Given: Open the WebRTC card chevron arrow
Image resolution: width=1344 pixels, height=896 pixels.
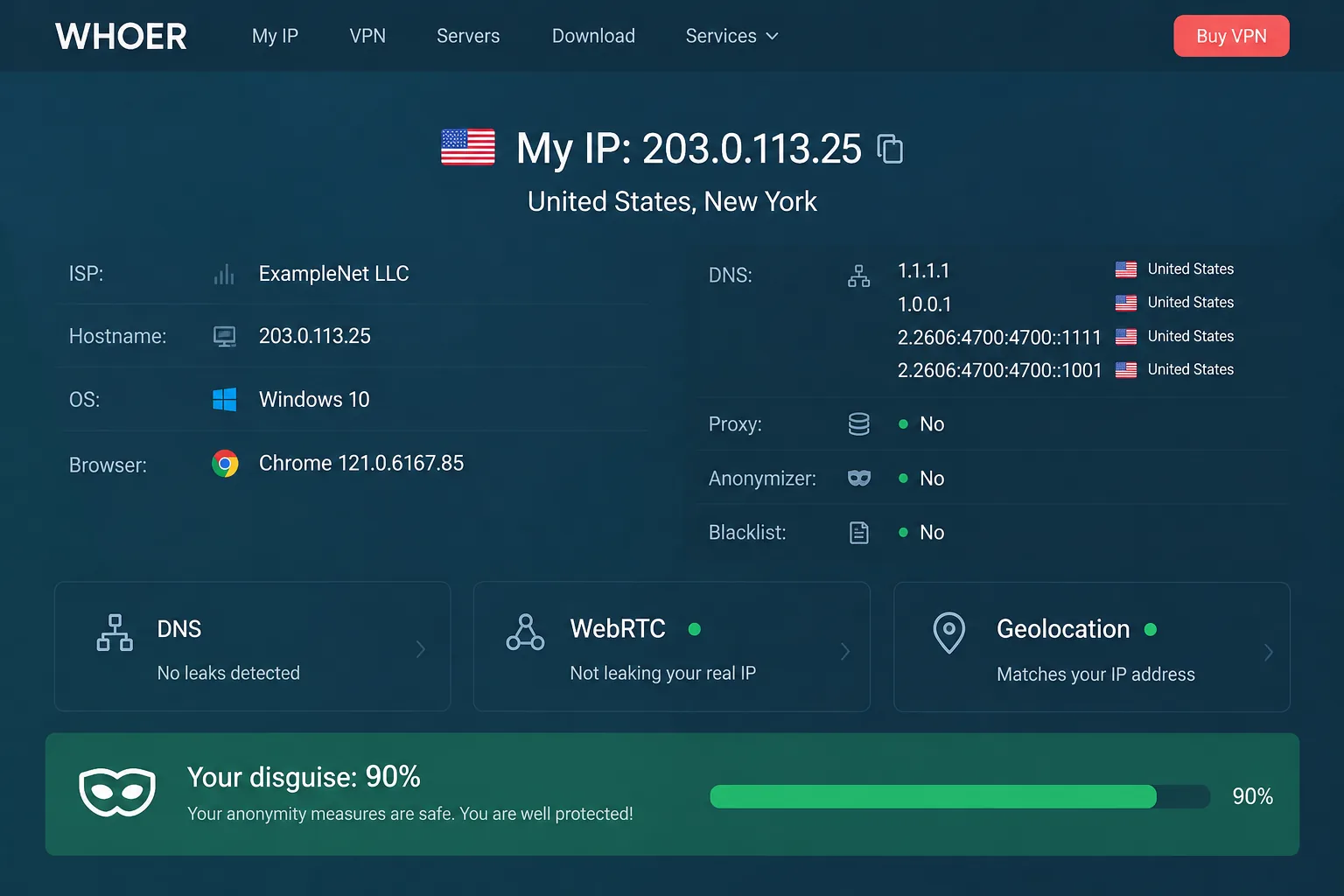Looking at the screenshot, I should (x=845, y=651).
